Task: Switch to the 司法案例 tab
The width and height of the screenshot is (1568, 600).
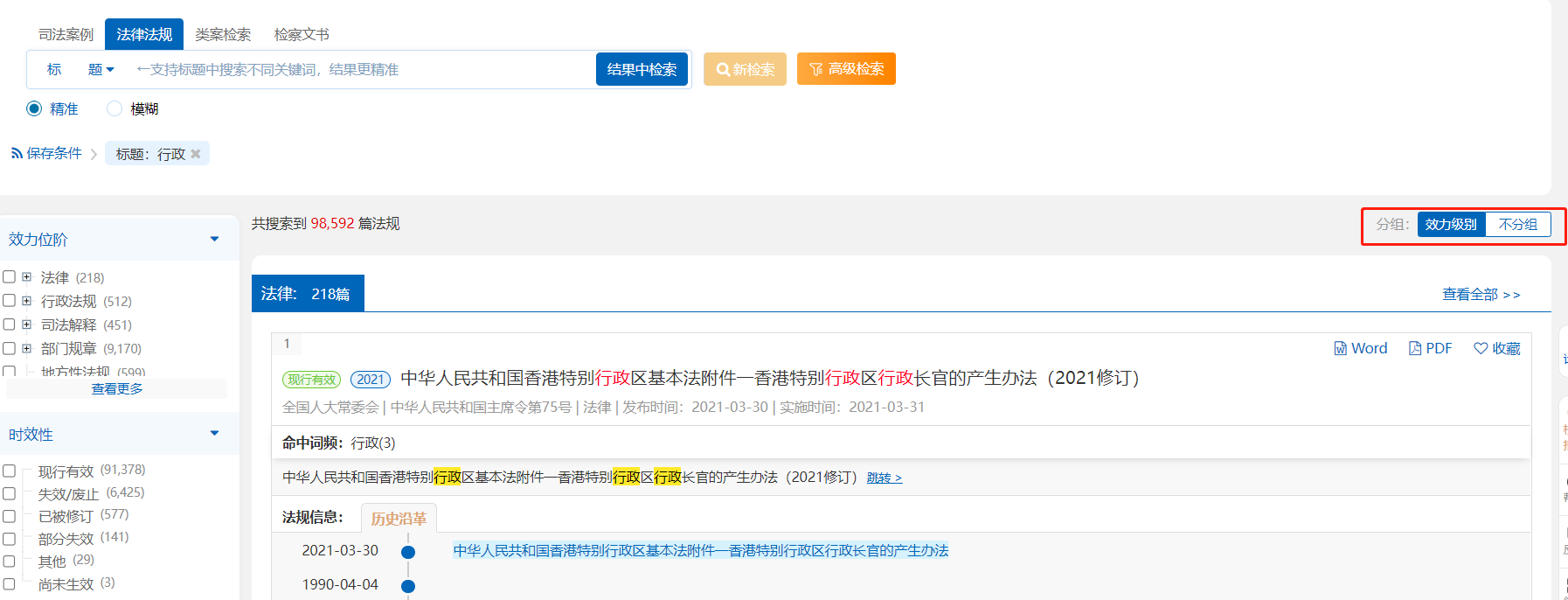Action: (66, 34)
